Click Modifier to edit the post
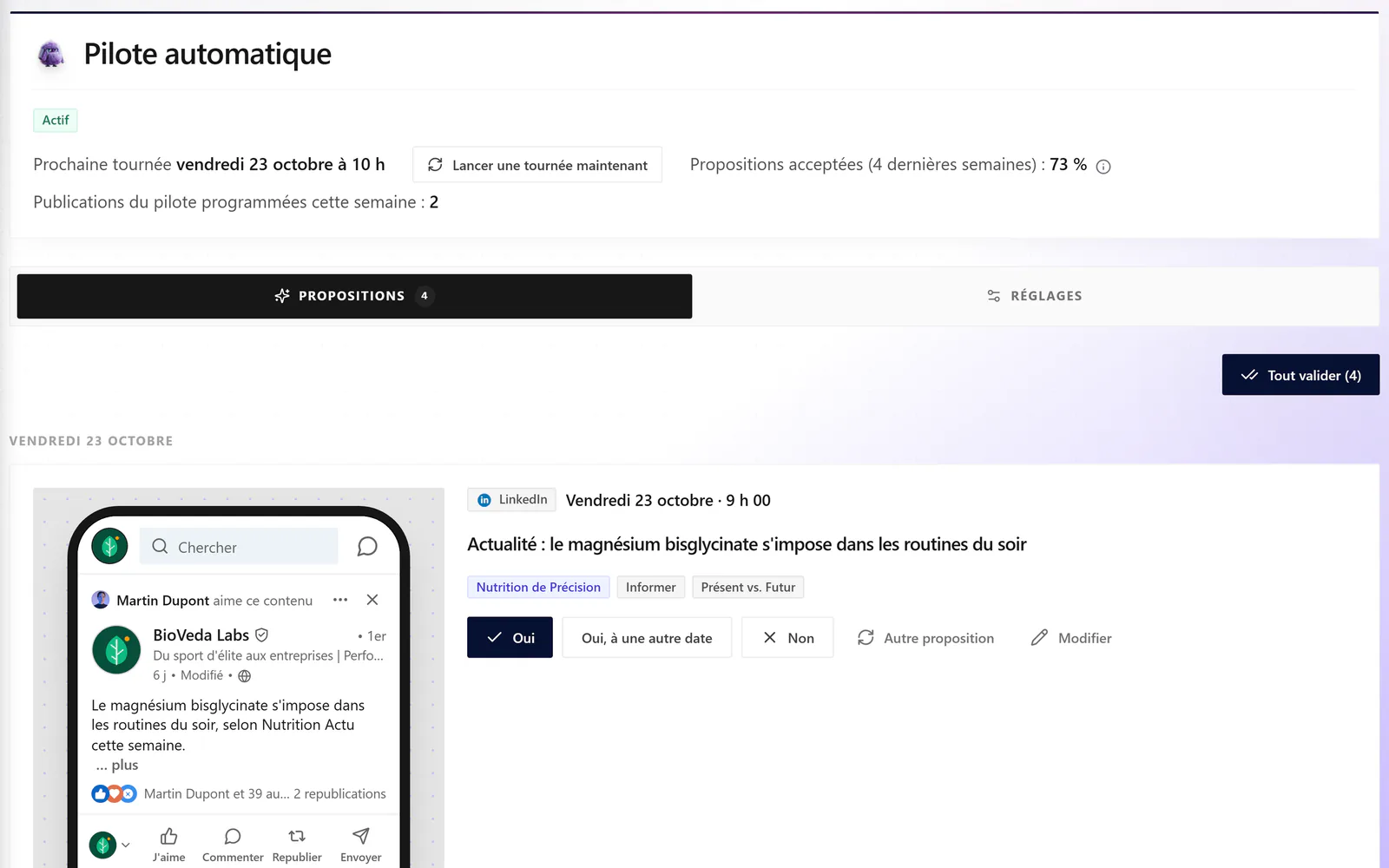The image size is (1389, 868). tap(1071, 638)
